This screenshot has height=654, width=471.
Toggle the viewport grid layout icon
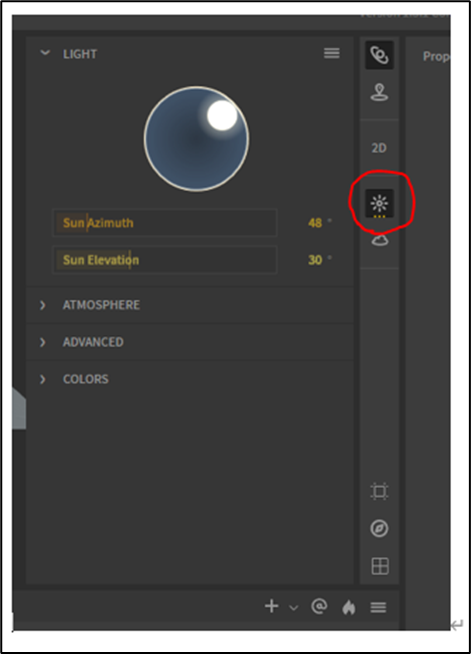(x=380, y=566)
